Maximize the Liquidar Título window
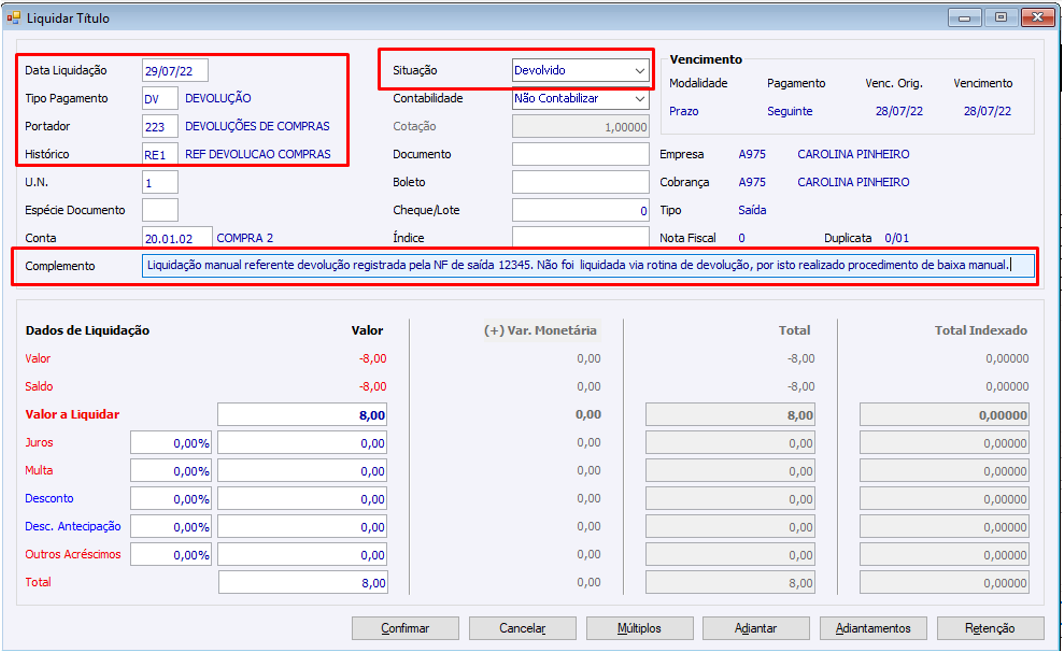Image resolution: width=1062 pixels, height=651 pixels. (x=1000, y=18)
